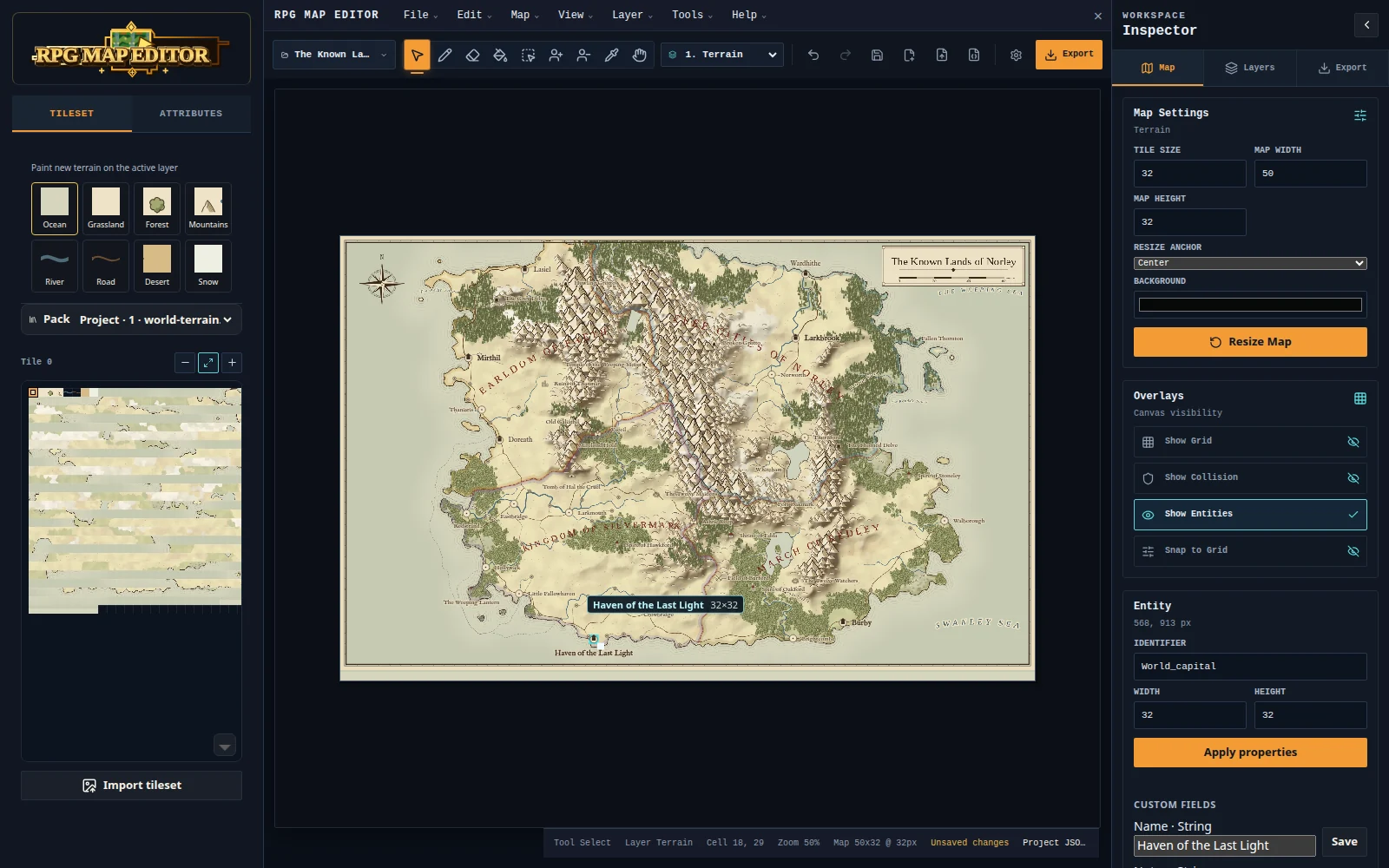Toggle Snap to Grid
This screenshot has height=868, width=1389.
click(1250, 551)
